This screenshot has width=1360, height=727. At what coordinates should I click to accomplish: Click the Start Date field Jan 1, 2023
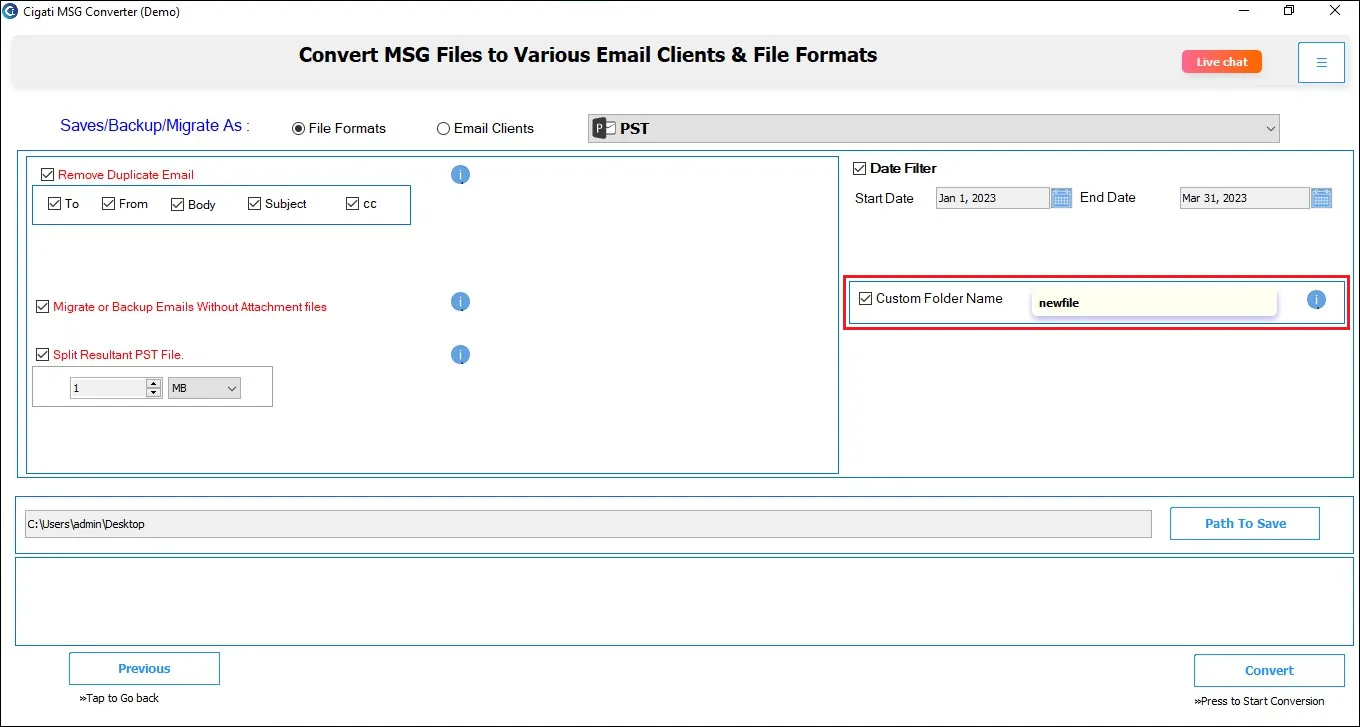[x=993, y=198]
